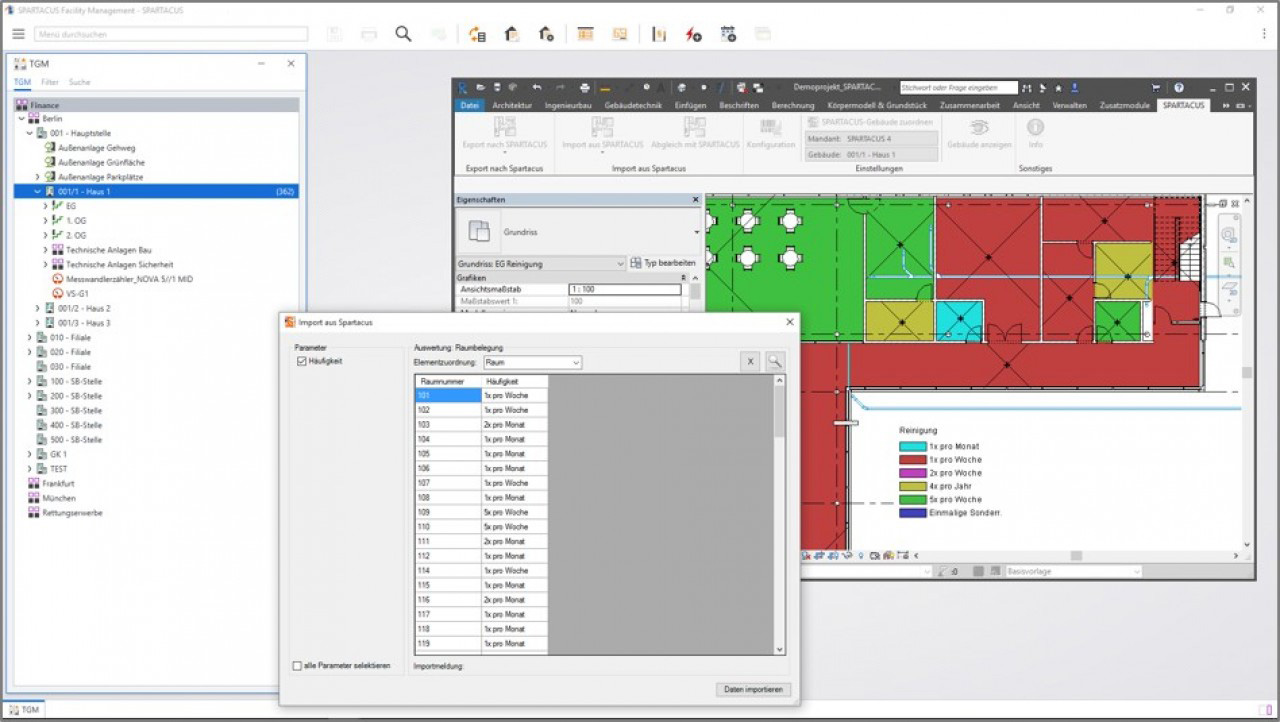Viewport: 1280px width, 722px height.
Task: Click the red 1x pro Woche legend swatch
Action: point(912,459)
